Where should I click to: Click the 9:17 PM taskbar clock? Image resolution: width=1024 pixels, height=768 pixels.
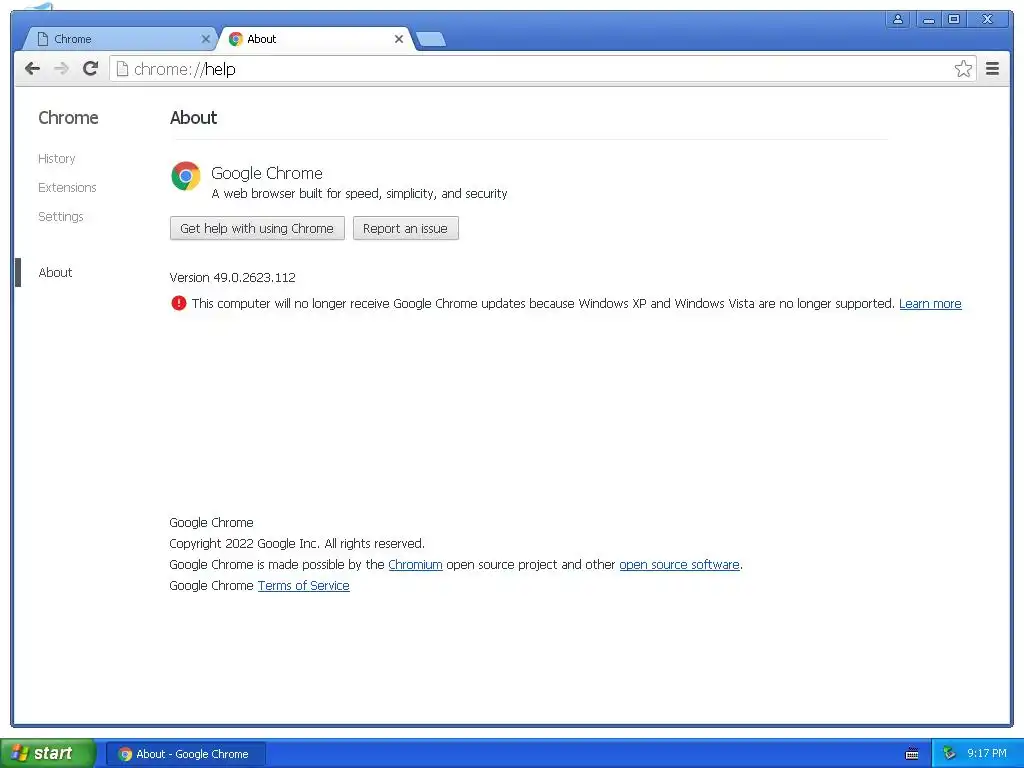click(987, 754)
